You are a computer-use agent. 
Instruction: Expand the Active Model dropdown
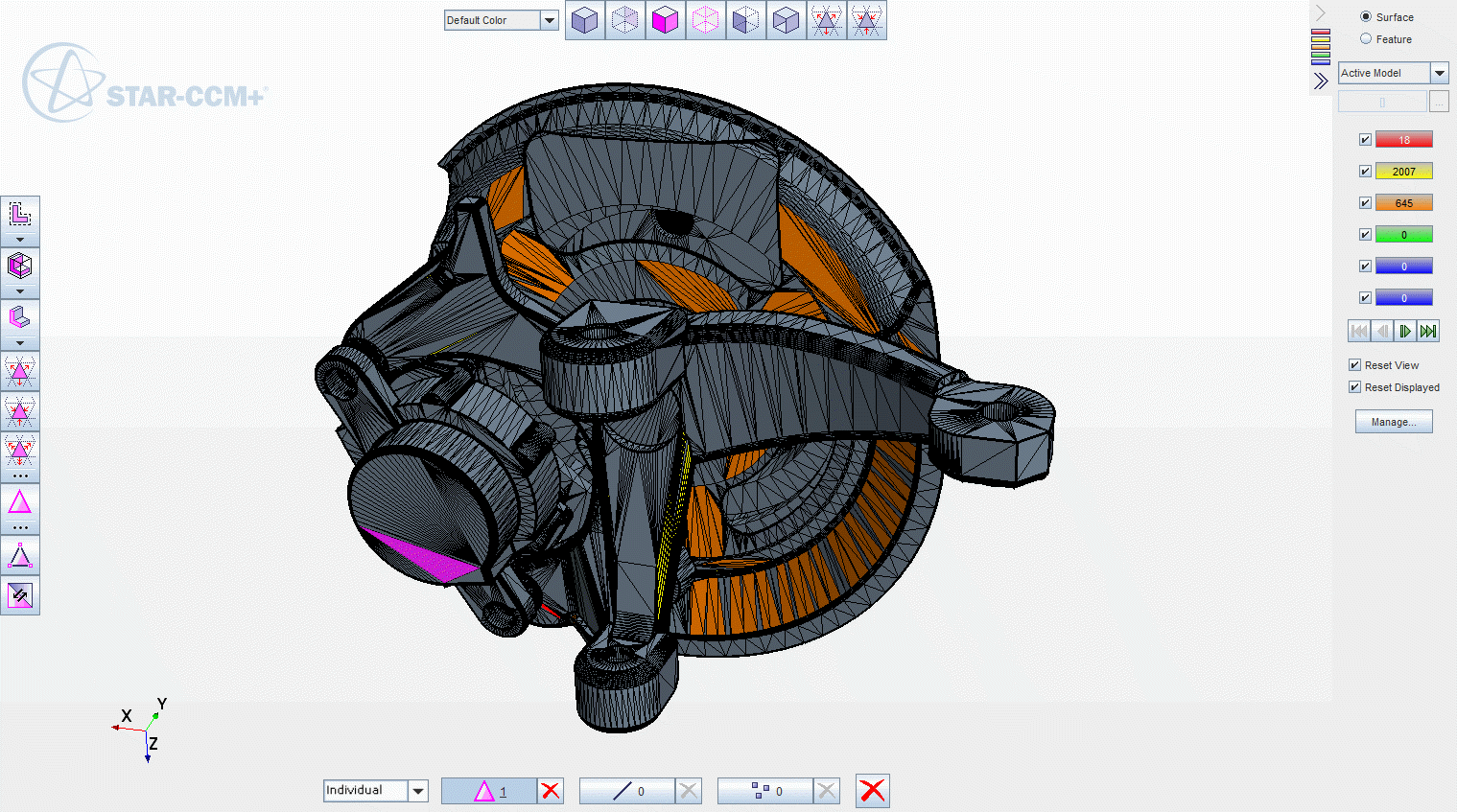tap(1439, 73)
